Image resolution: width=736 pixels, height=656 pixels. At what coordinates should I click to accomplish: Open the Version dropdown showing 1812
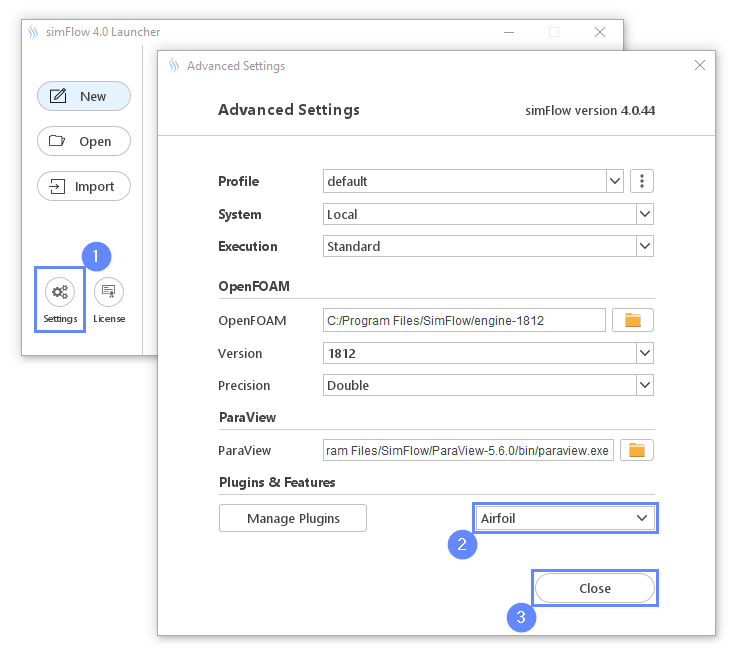click(488, 353)
